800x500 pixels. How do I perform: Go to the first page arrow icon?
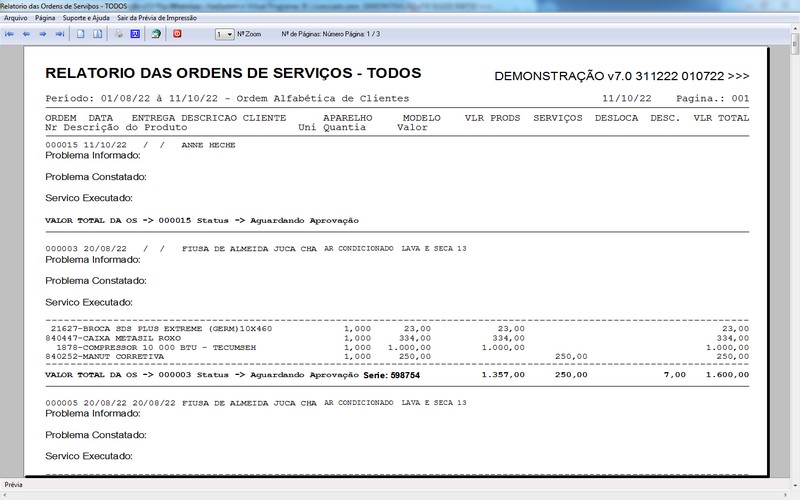point(9,34)
